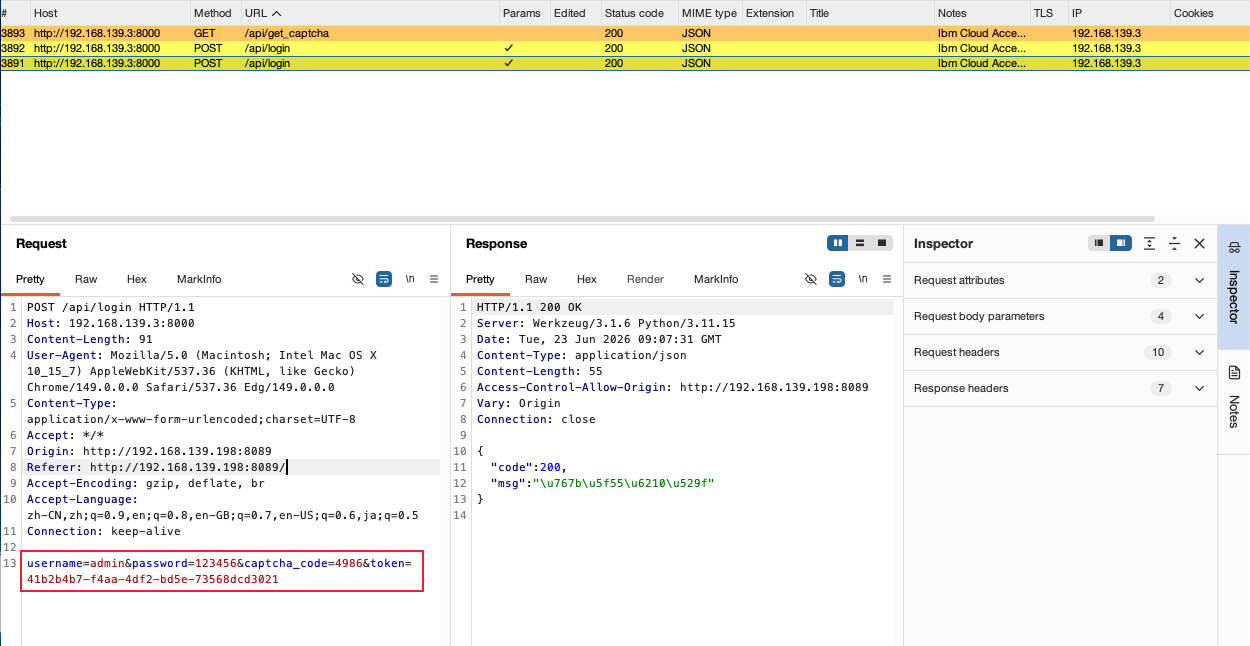Switch Response view to Raw tab
The image size is (1250, 646).
[x=536, y=279]
